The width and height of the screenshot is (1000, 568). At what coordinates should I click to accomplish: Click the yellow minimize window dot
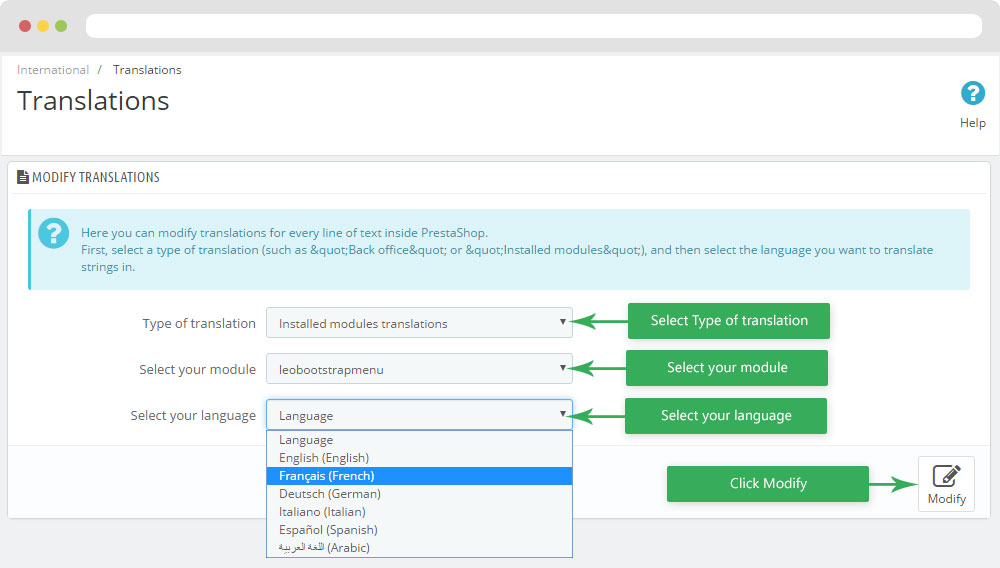(43, 26)
